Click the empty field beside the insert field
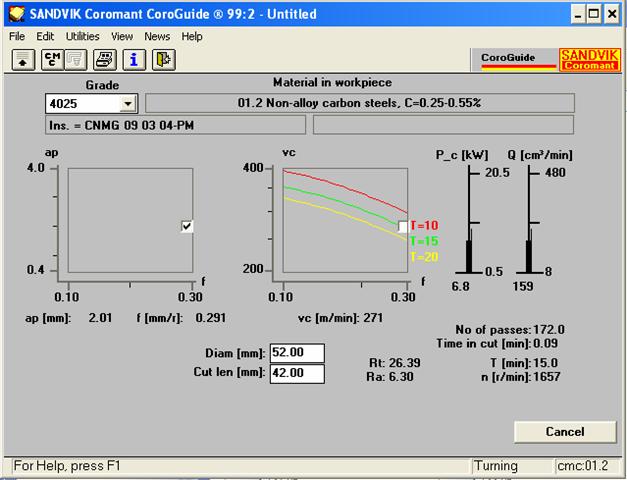Image resolution: width=627 pixels, height=480 pixels. click(443, 125)
